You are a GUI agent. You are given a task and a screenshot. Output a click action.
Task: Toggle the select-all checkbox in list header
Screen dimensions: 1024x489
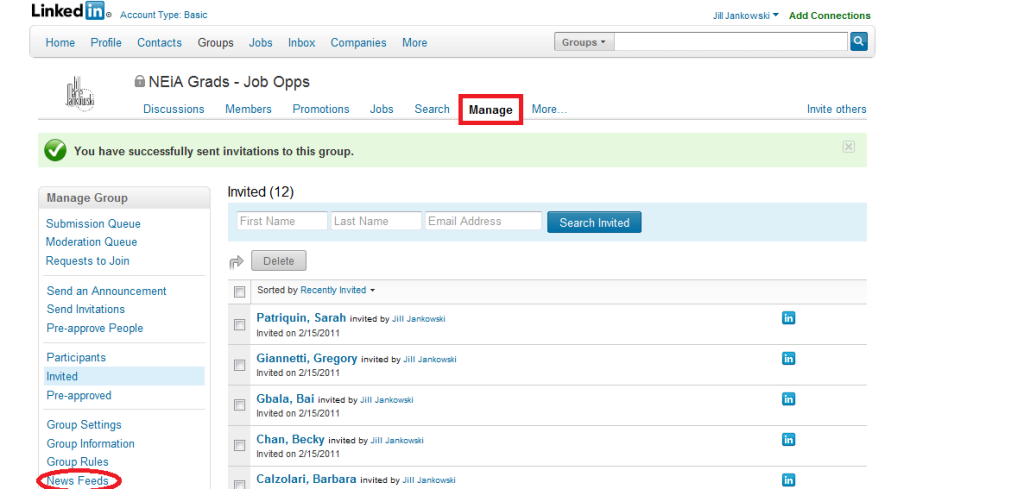pyautogui.click(x=240, y=292)
